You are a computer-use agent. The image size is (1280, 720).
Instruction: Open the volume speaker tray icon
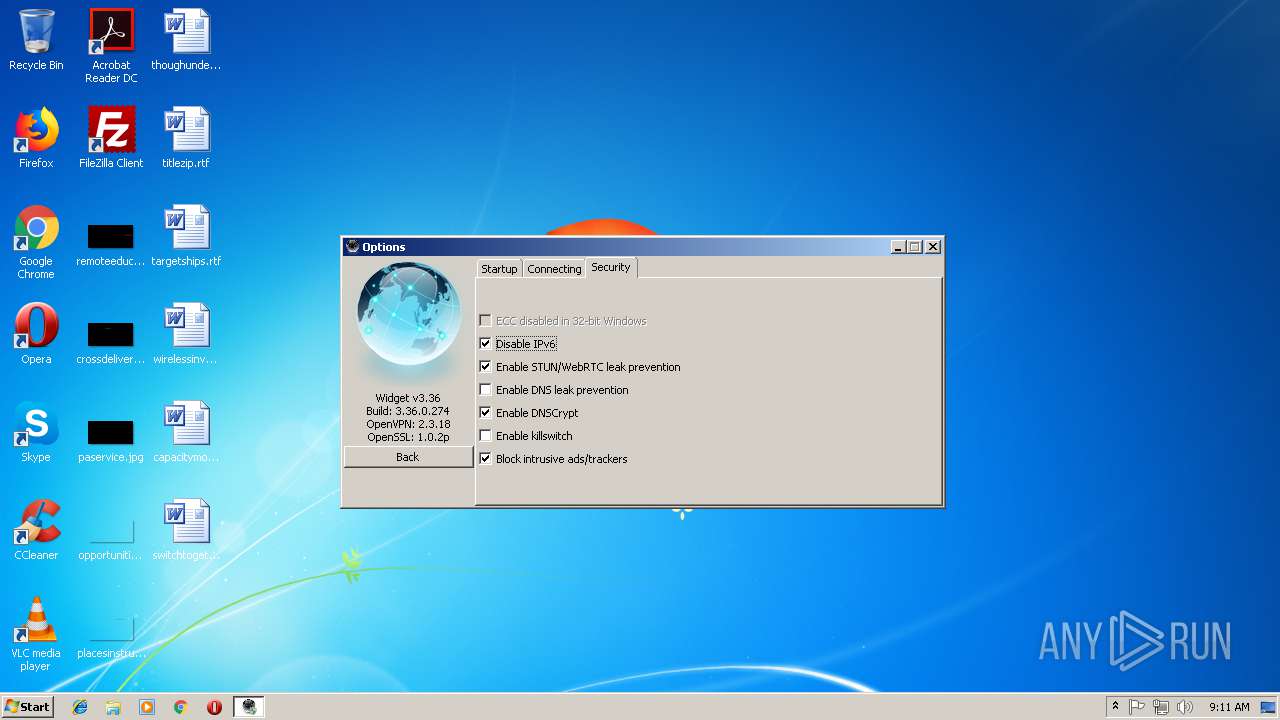pos(1185,707)
